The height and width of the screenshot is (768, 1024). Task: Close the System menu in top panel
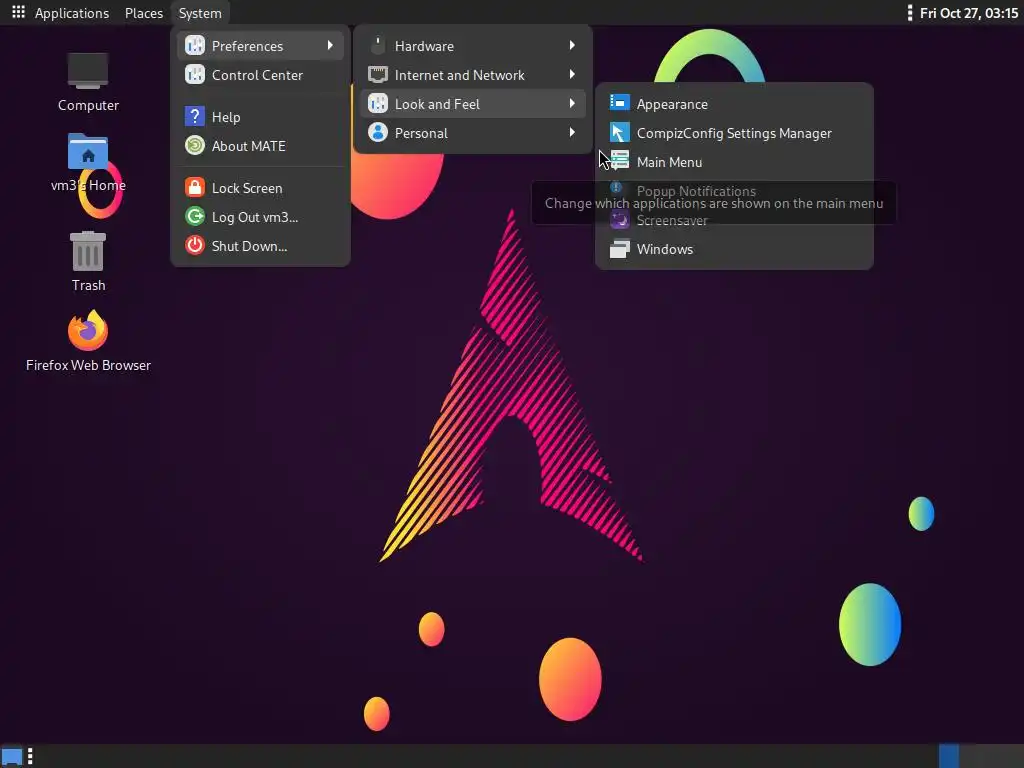(200, 13)
